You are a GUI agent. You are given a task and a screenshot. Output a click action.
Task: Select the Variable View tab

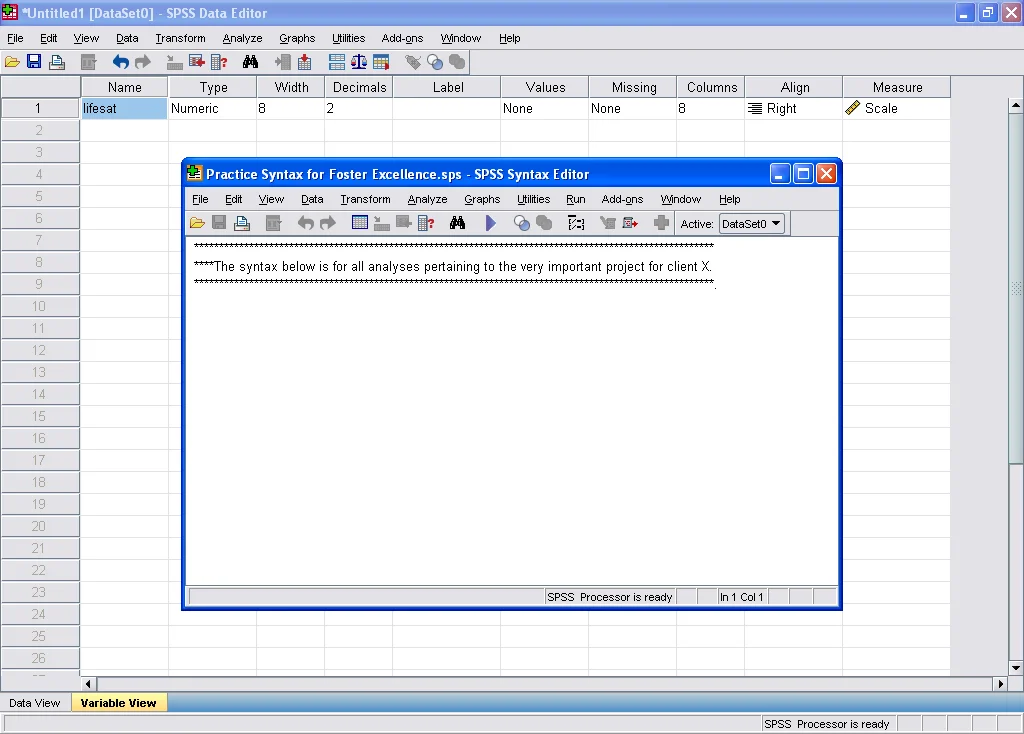118,703
